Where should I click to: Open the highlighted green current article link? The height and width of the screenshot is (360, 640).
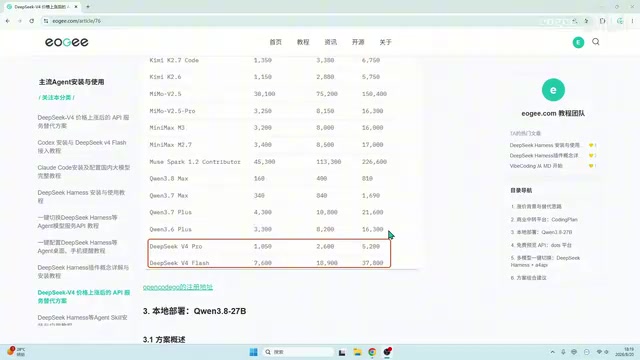(84, 296)
